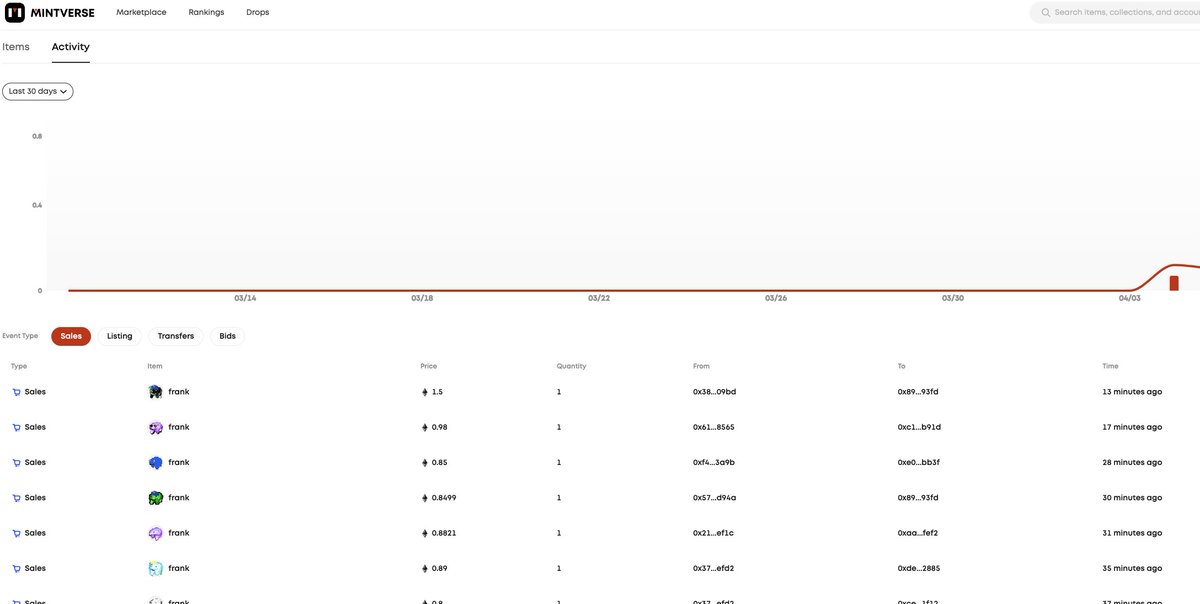Click the ETH icon beside price 0.85
Viewport: 1200px width, 604px height.
coord(424,463)
